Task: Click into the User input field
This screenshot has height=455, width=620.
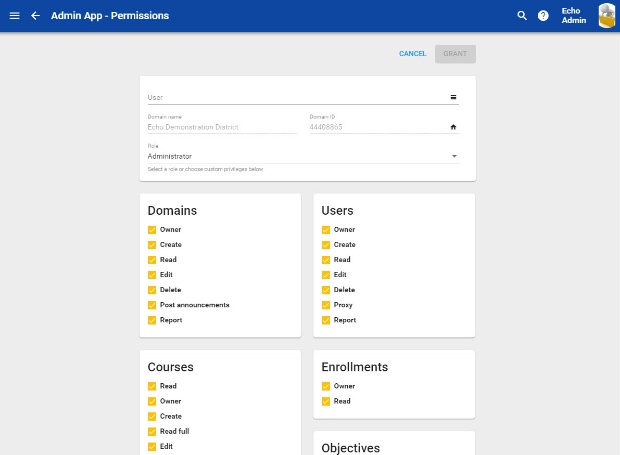Action: point(290,97)
